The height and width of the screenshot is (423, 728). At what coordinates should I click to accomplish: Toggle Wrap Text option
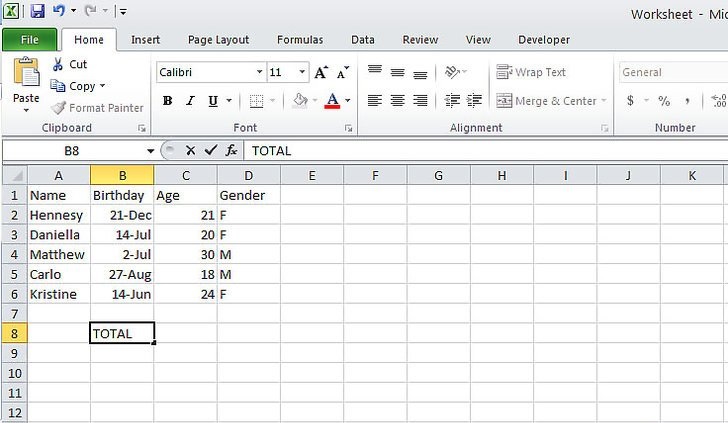(x=532, y=72)
